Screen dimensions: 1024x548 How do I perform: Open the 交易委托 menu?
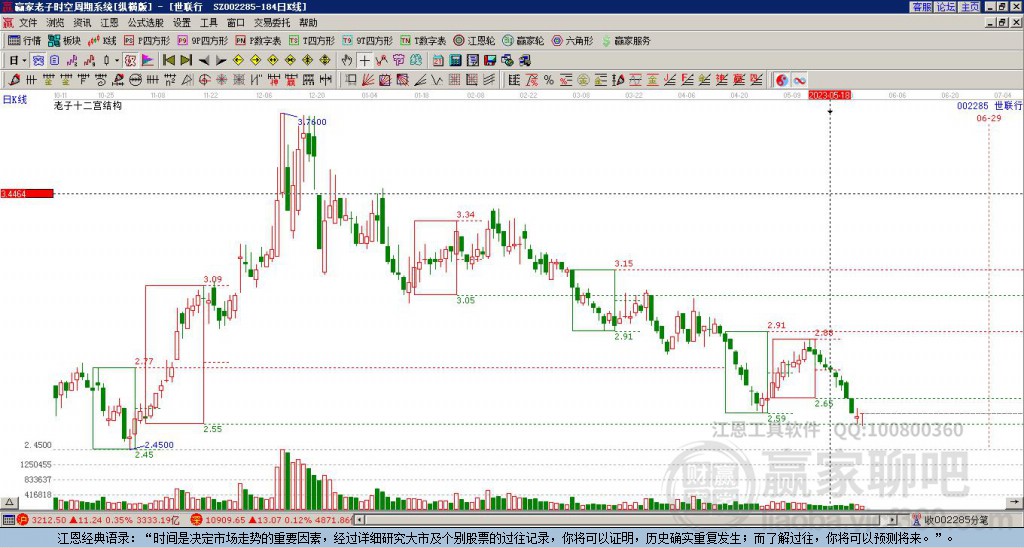[272, 23]
